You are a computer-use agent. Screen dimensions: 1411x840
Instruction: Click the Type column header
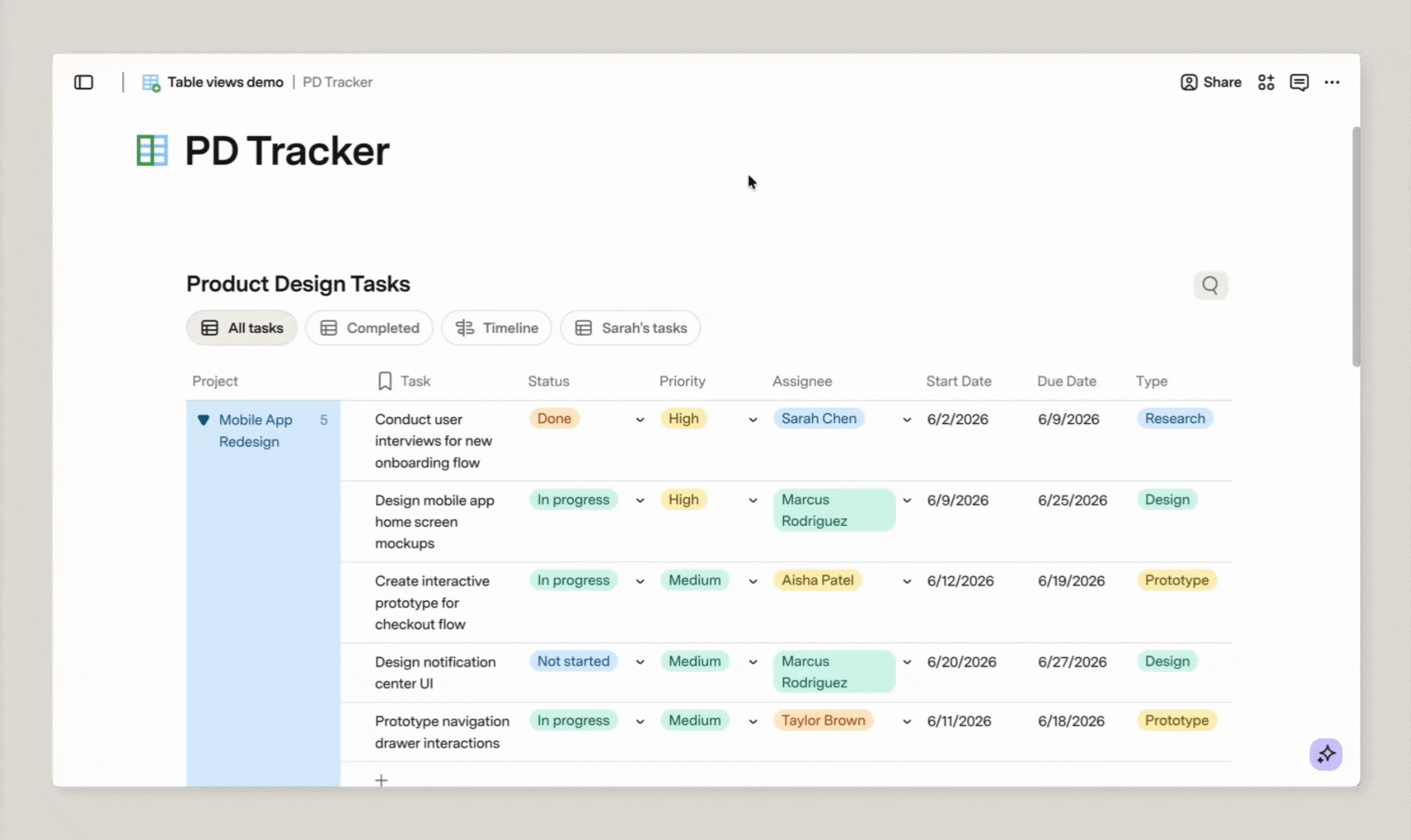1151,381
